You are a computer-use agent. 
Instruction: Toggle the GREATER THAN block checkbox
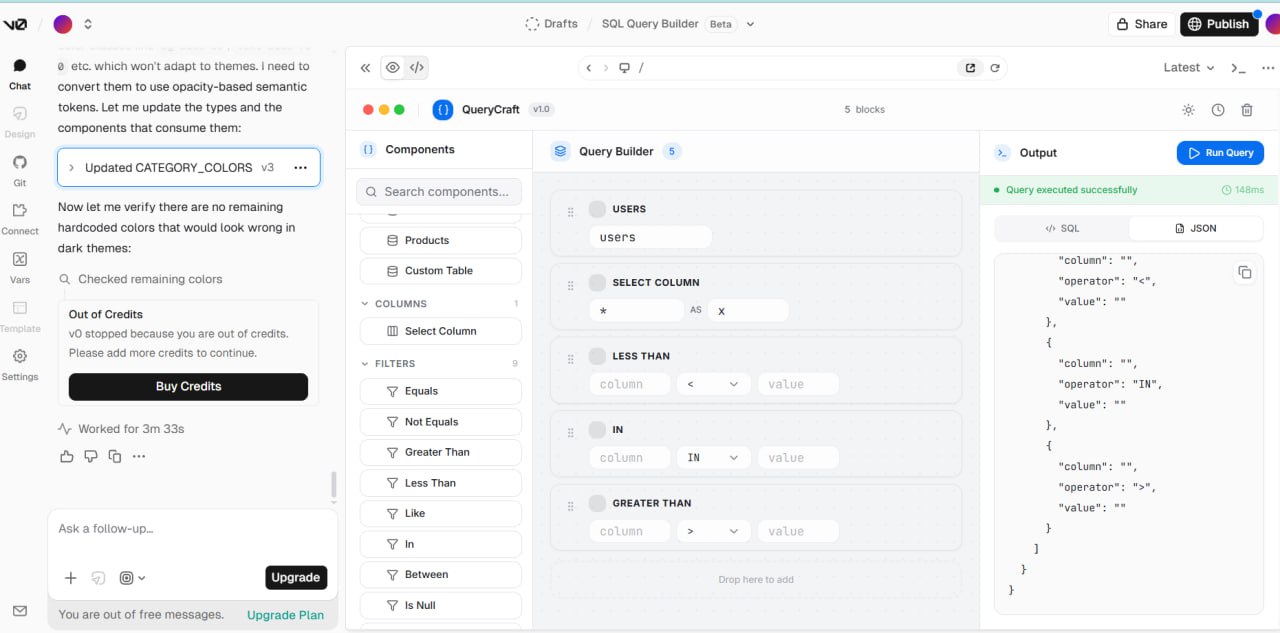point(597,503)
